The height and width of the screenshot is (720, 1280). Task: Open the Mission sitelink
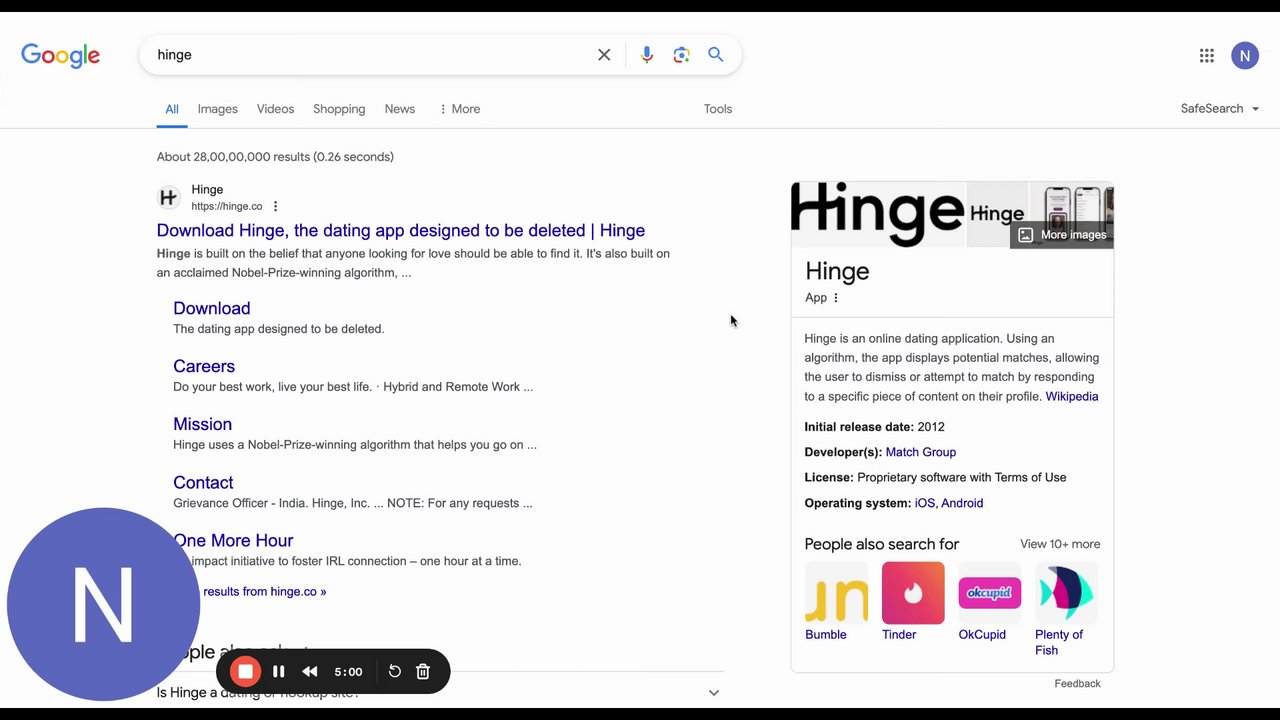(x=202, y=425)
